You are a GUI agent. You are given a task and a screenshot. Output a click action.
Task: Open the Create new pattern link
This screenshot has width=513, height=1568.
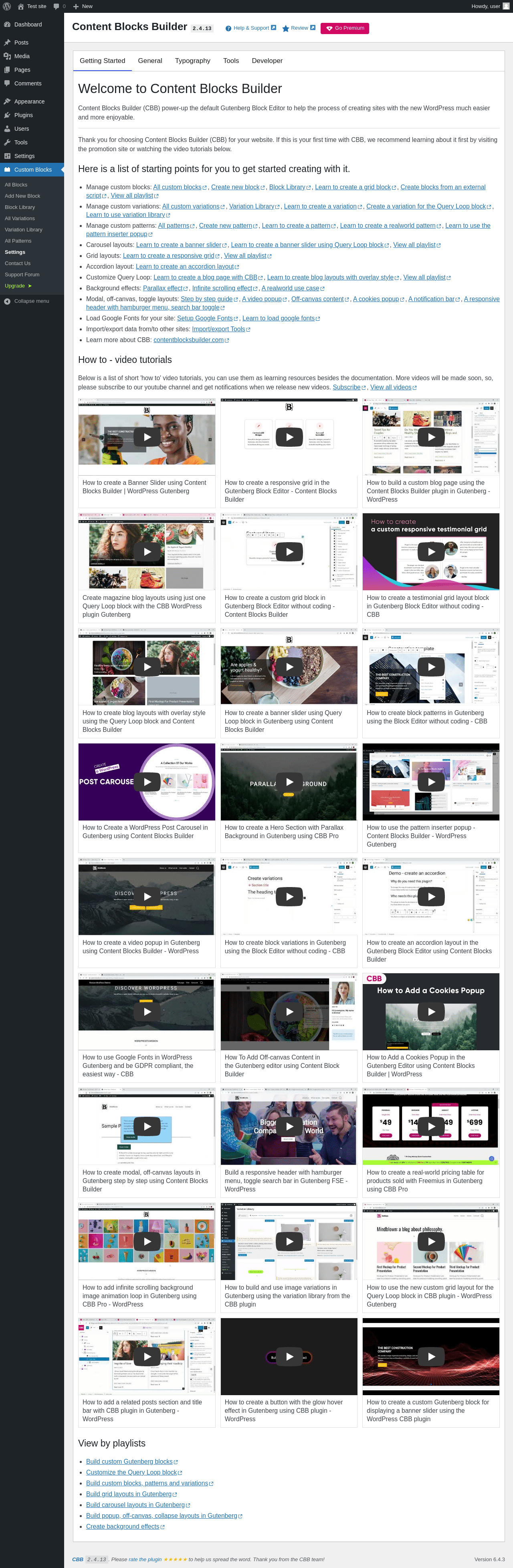tap(228, 225)
